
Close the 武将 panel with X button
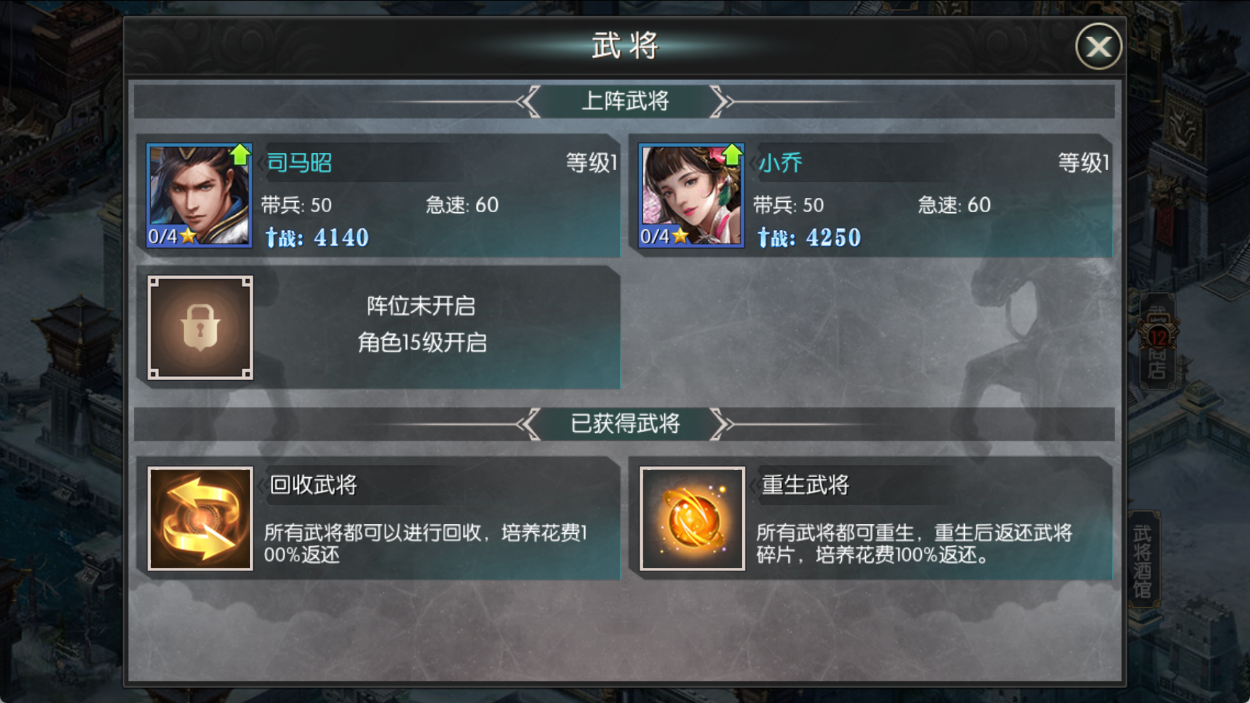click(x=1098, y=46)
